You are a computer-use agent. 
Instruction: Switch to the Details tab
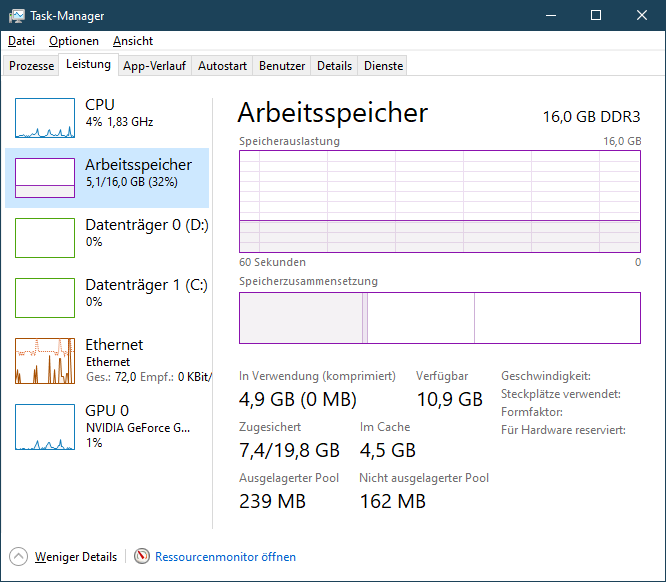point(335,66)
